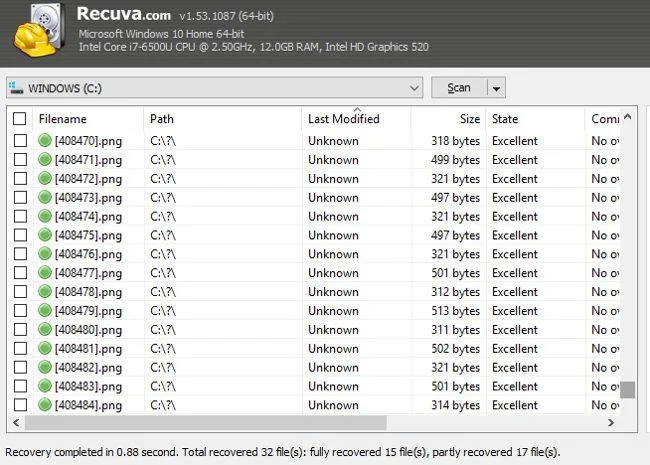Viewport: 650px width, 465px height.
Task: Click the horizontal scrollbar thumb
Action: 206,423
